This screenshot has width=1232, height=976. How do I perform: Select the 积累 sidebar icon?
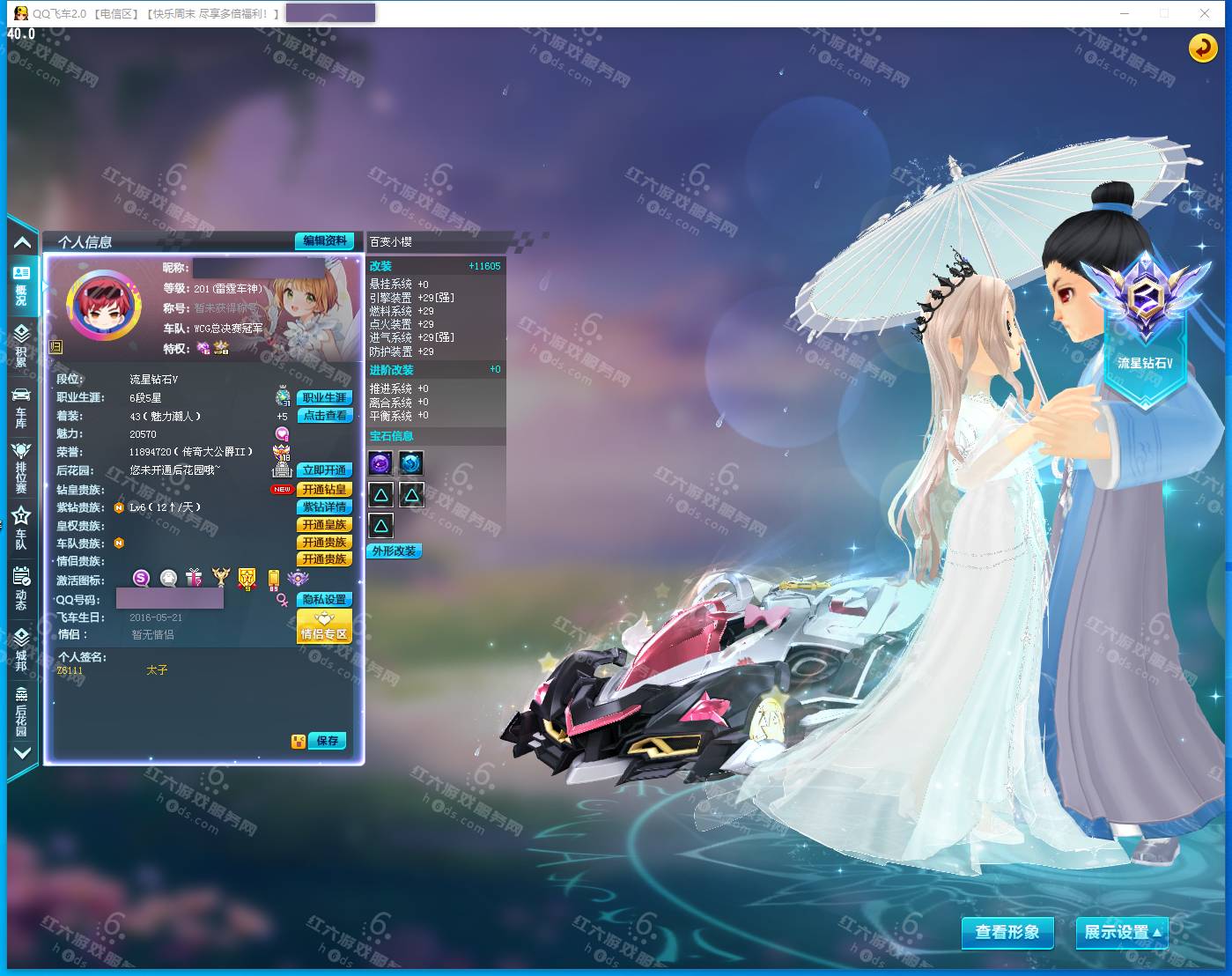click(21, 345)
